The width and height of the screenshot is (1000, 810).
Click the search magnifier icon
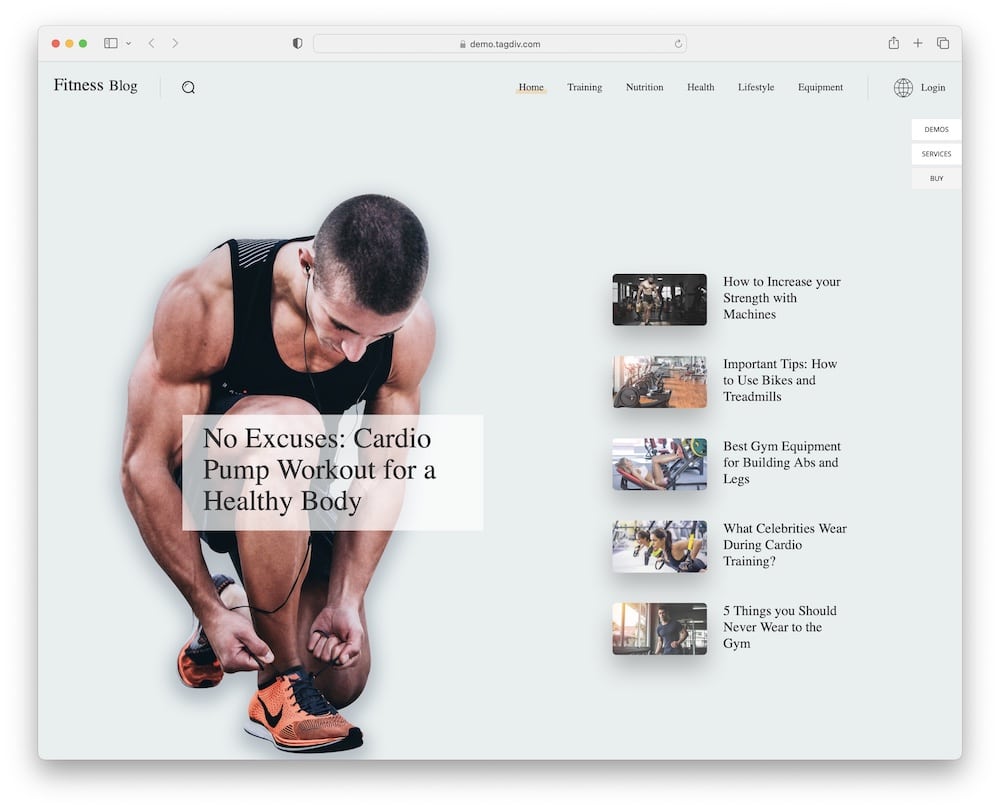pyautogui.click(x=188, y=87)
